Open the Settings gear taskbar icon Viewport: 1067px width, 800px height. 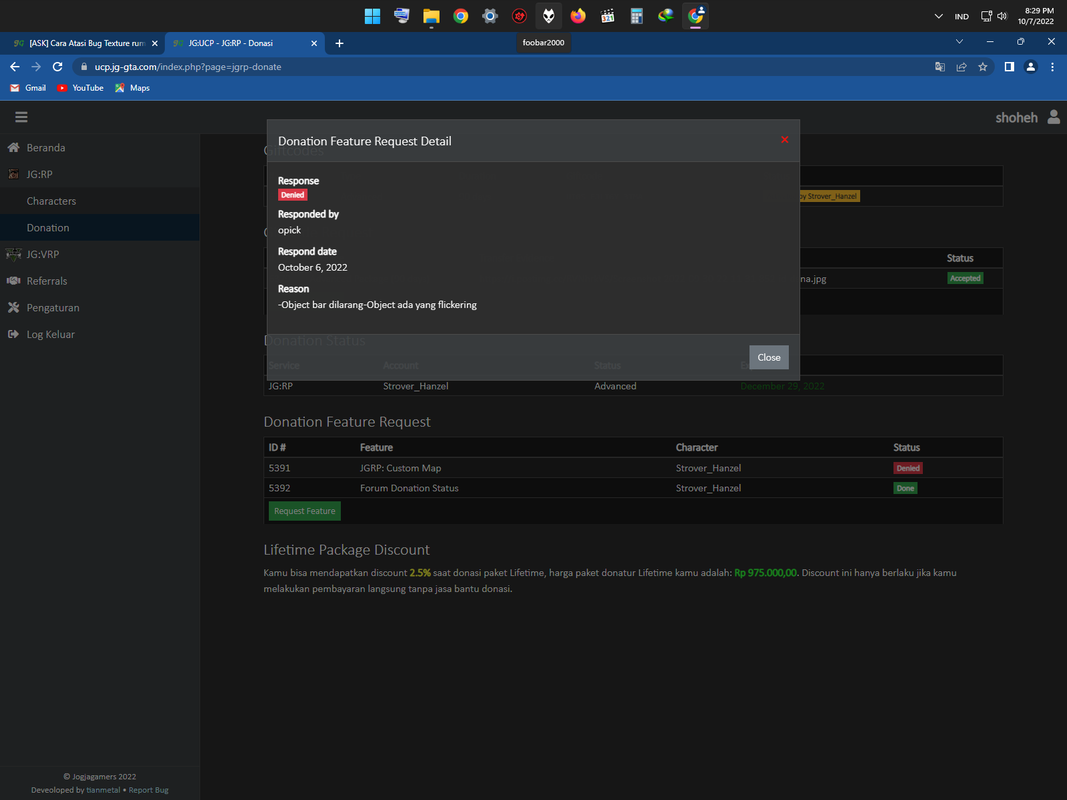(x=490, y=16)
